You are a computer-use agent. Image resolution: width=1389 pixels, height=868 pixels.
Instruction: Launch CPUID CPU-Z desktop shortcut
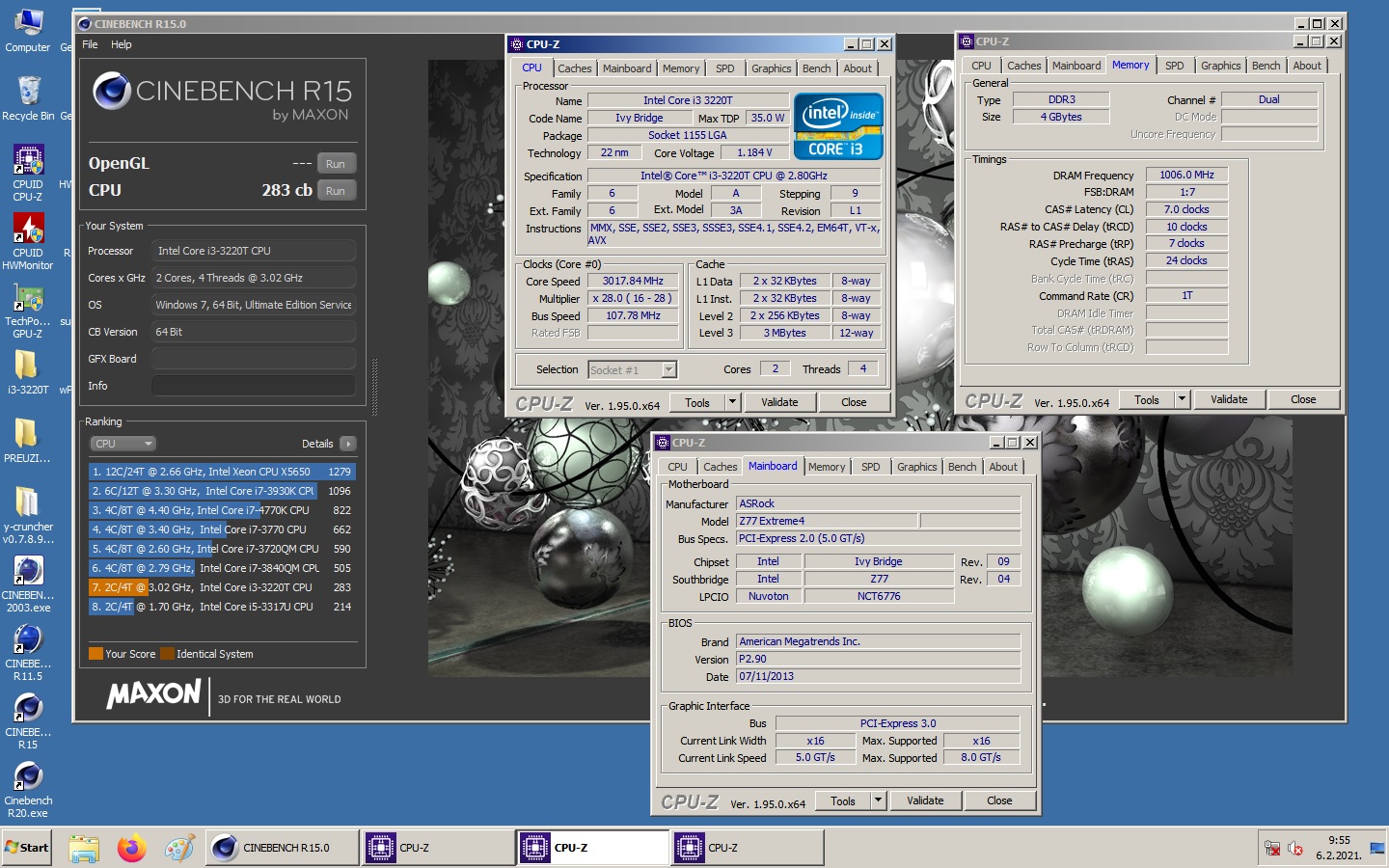(28, 173)
